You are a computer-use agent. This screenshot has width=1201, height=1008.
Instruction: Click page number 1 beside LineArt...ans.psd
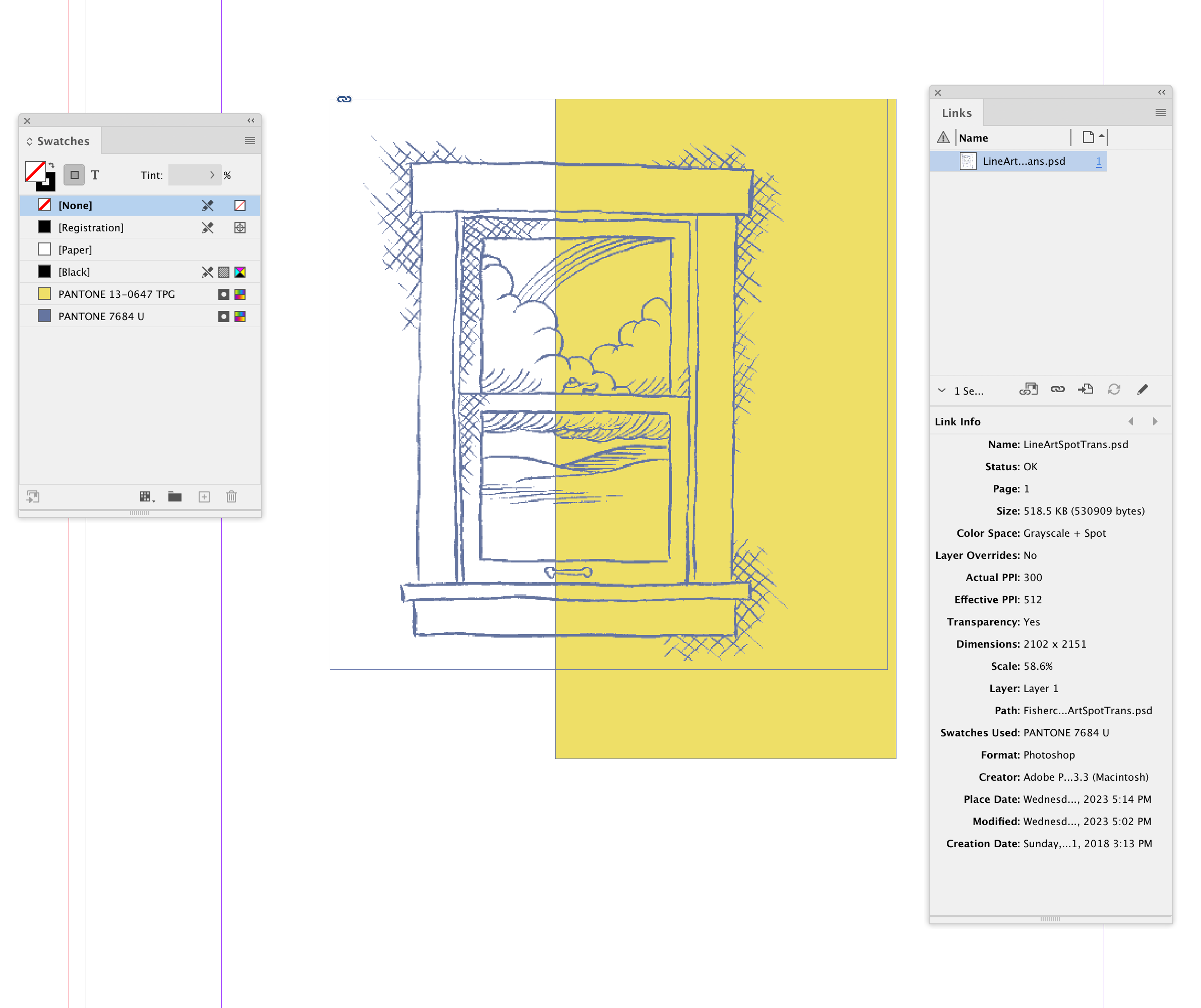point(1099,161)
